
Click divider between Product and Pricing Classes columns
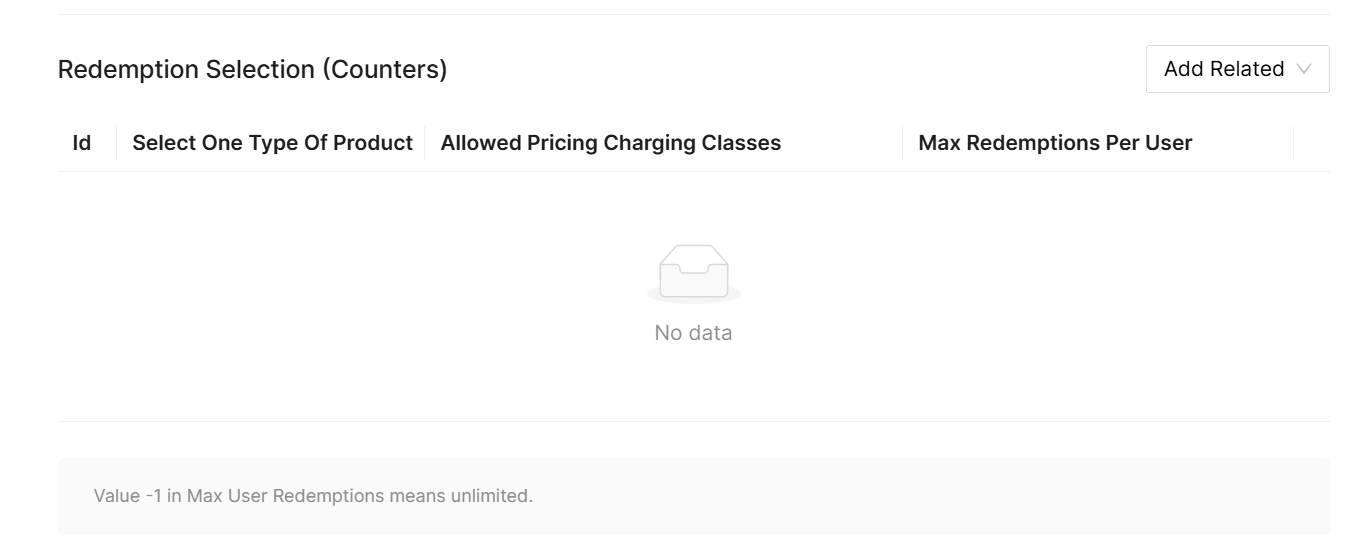425,143
